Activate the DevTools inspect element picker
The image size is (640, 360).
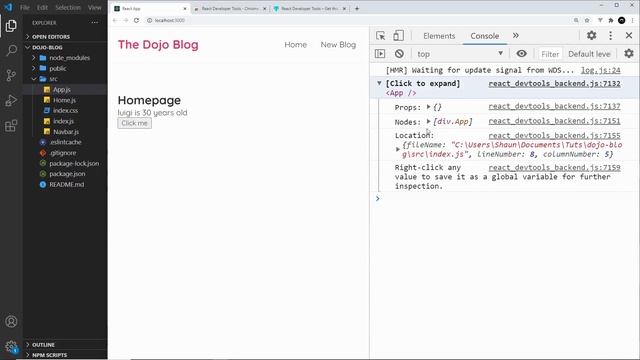point(380,36)
